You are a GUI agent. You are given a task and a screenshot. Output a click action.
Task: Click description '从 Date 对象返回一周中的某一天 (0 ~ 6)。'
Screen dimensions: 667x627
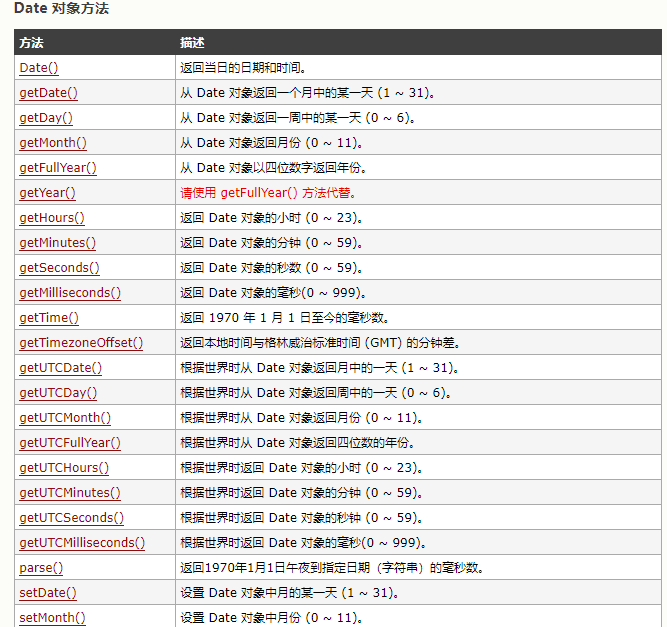(x=298, y=118)
